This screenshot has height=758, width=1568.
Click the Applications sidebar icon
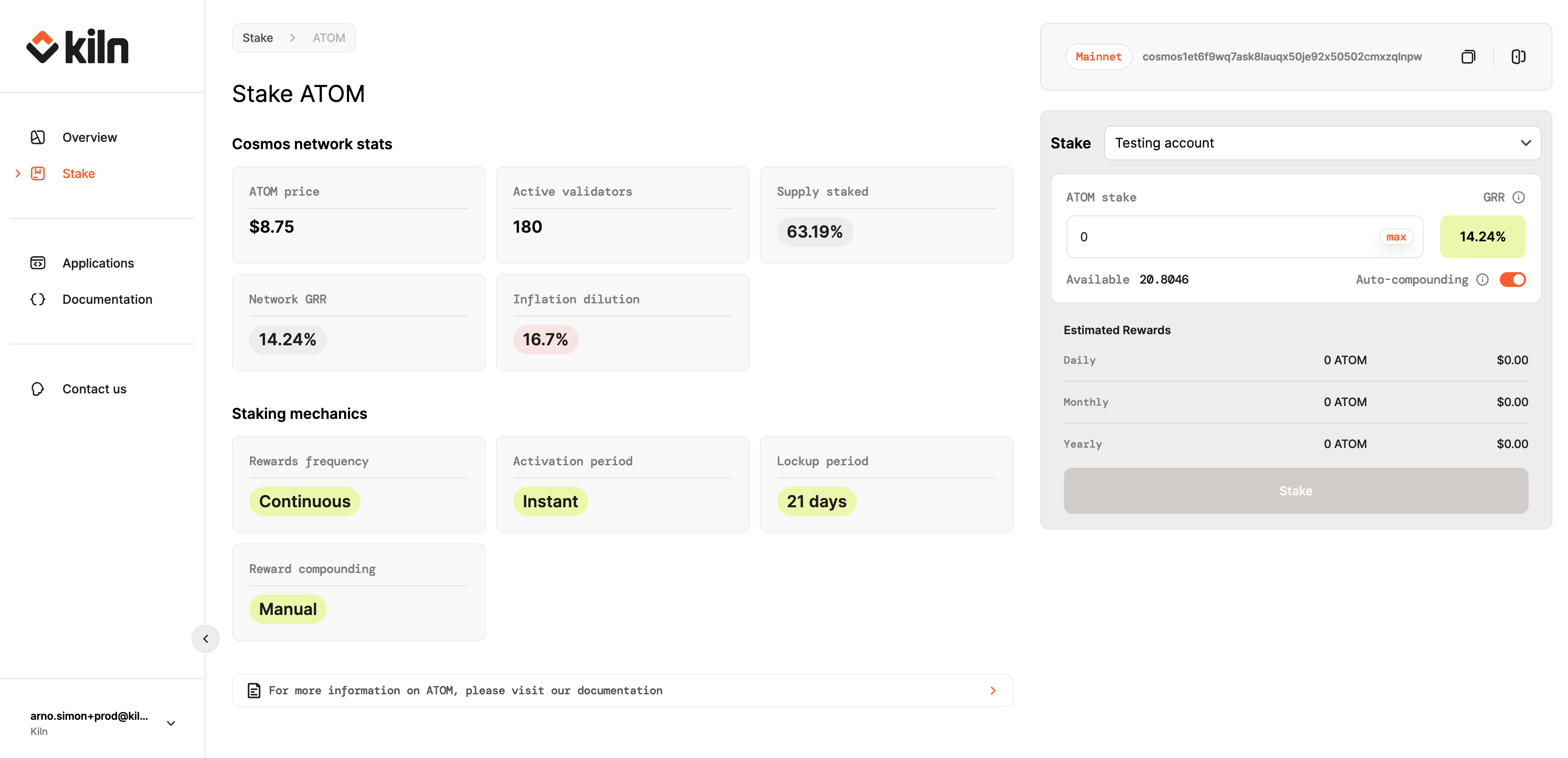click(38, 263)
